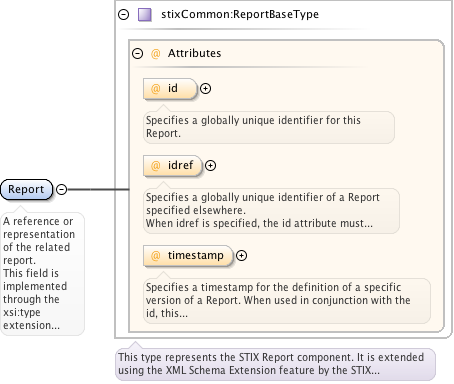454x384 pixels.
Task: Select the timestamp attribute node
Action: point(188,256)
